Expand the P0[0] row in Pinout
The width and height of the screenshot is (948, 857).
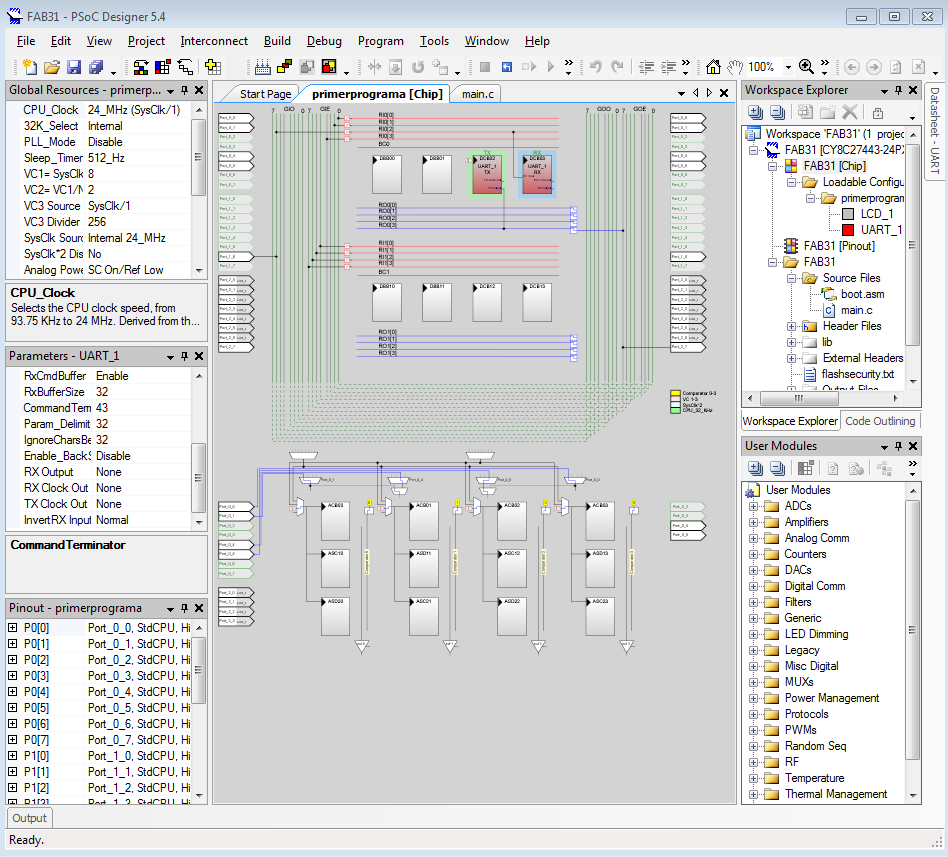13,628
